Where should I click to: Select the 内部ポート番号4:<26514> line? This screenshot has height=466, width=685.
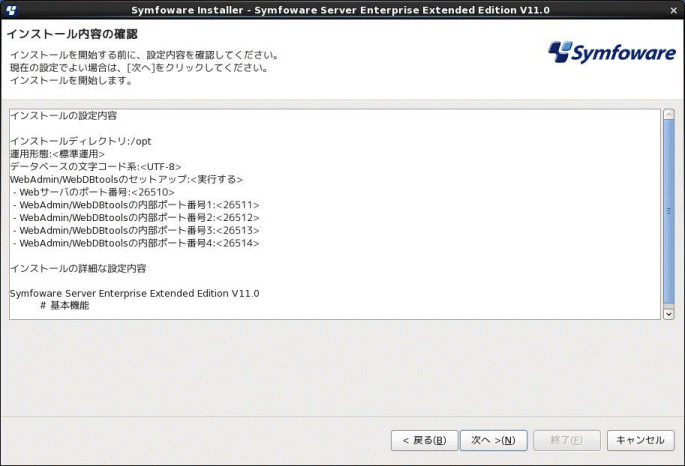coord(136,242)
